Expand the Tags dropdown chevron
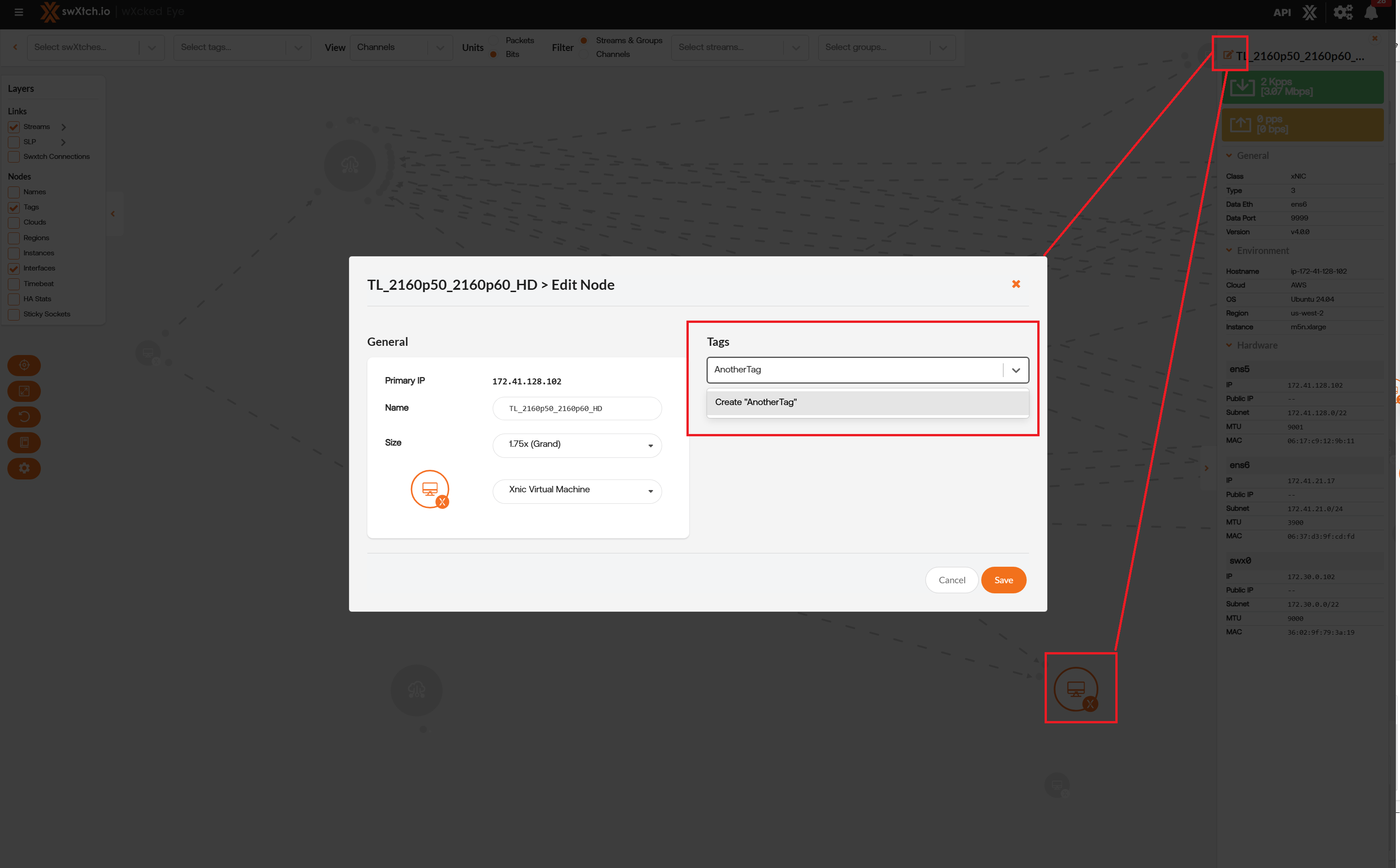The height and width of the screenshot is (868, 1400). click(x=1016, y=370)
